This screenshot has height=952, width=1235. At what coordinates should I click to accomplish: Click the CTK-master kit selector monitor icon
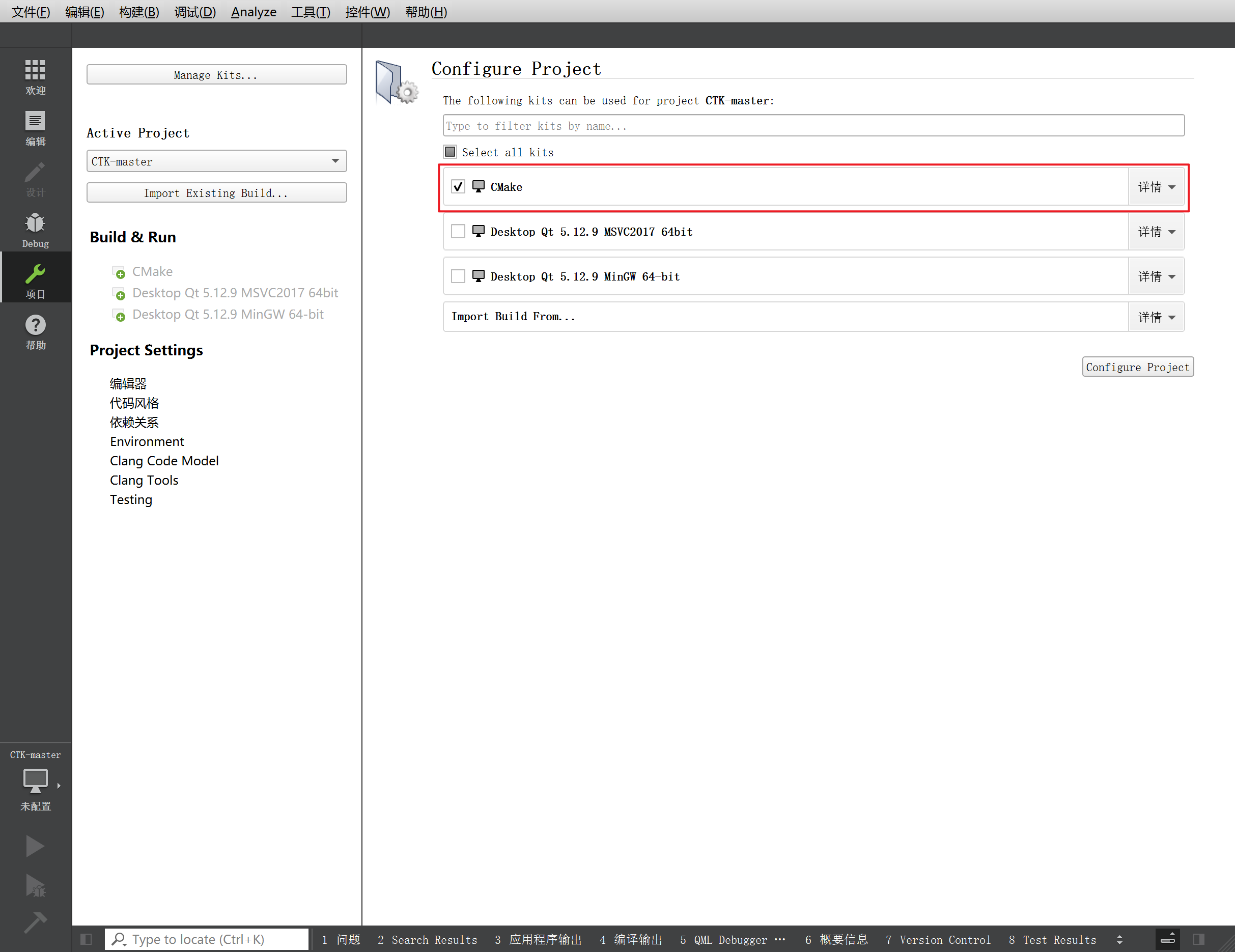tap(35, 780)
